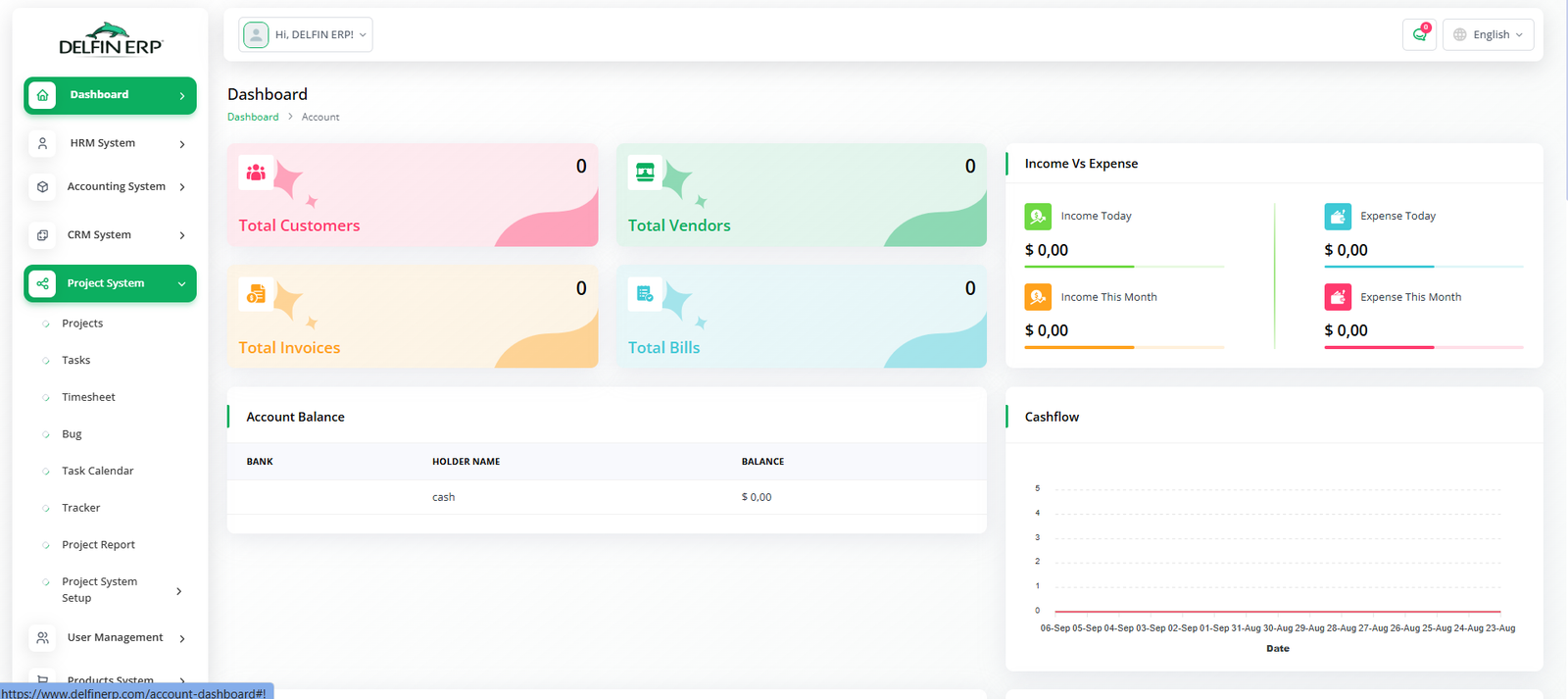Open Project Report from the sidebar
The width and height of the screenshot is (1568, 699).
pyautogui.click(x=98, y=545)
